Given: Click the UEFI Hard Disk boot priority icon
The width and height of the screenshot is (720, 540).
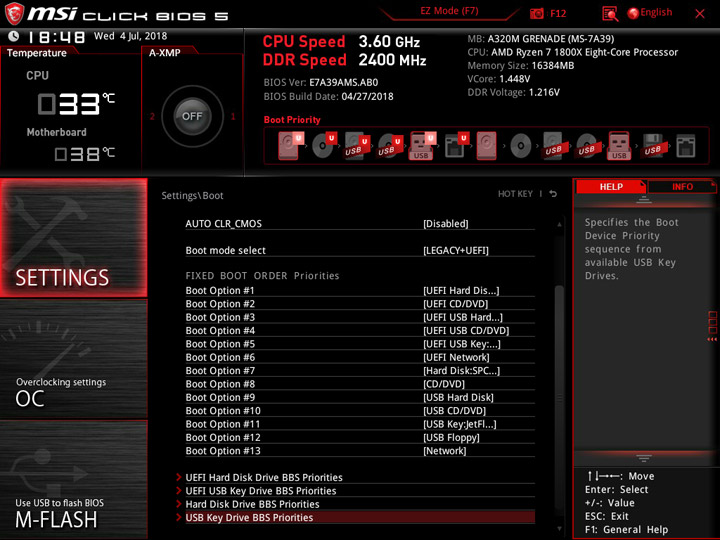Looking at the screenshot, I should point(290,146).
